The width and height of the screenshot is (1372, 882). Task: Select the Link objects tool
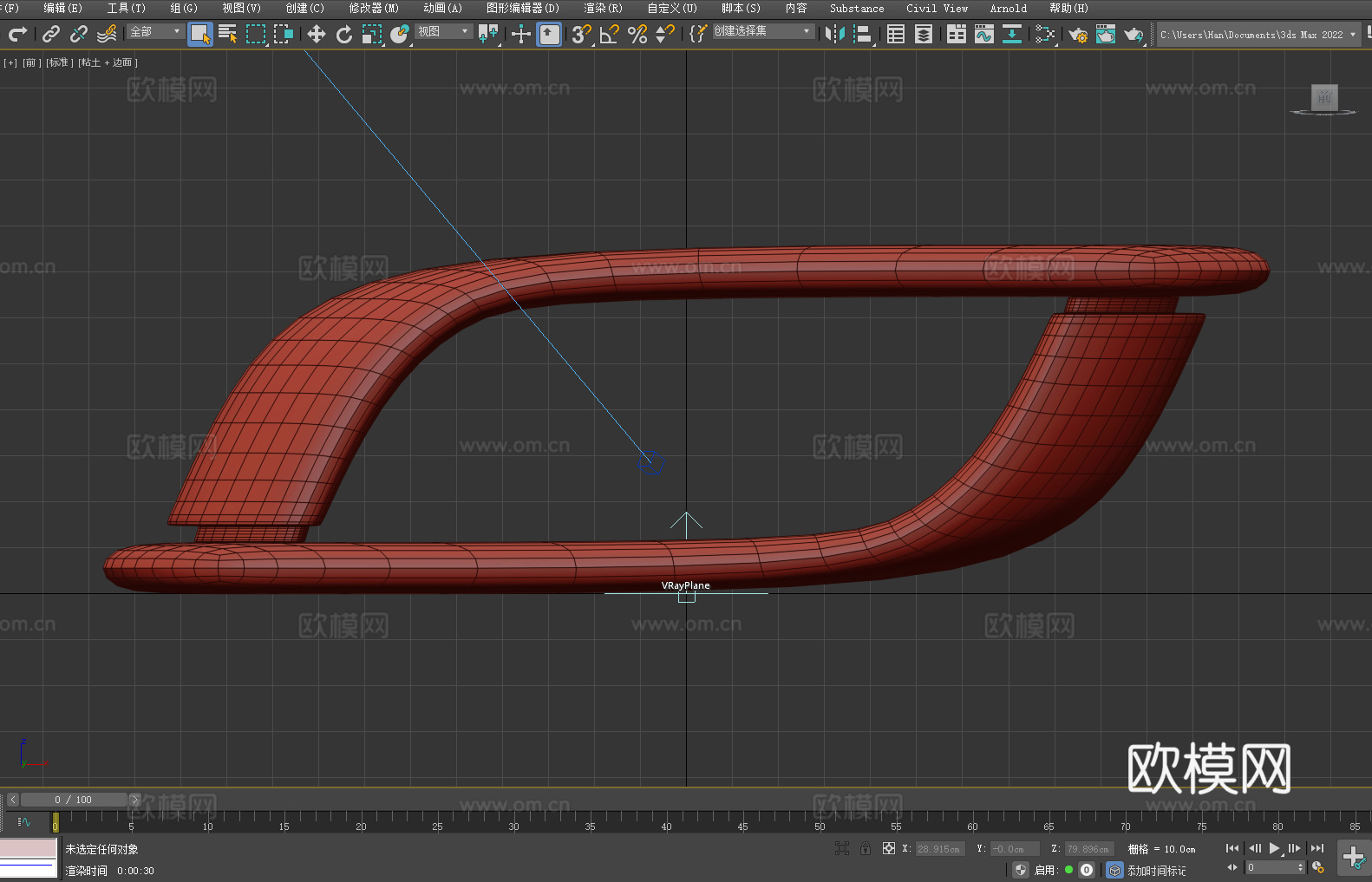tap(51, 34)
